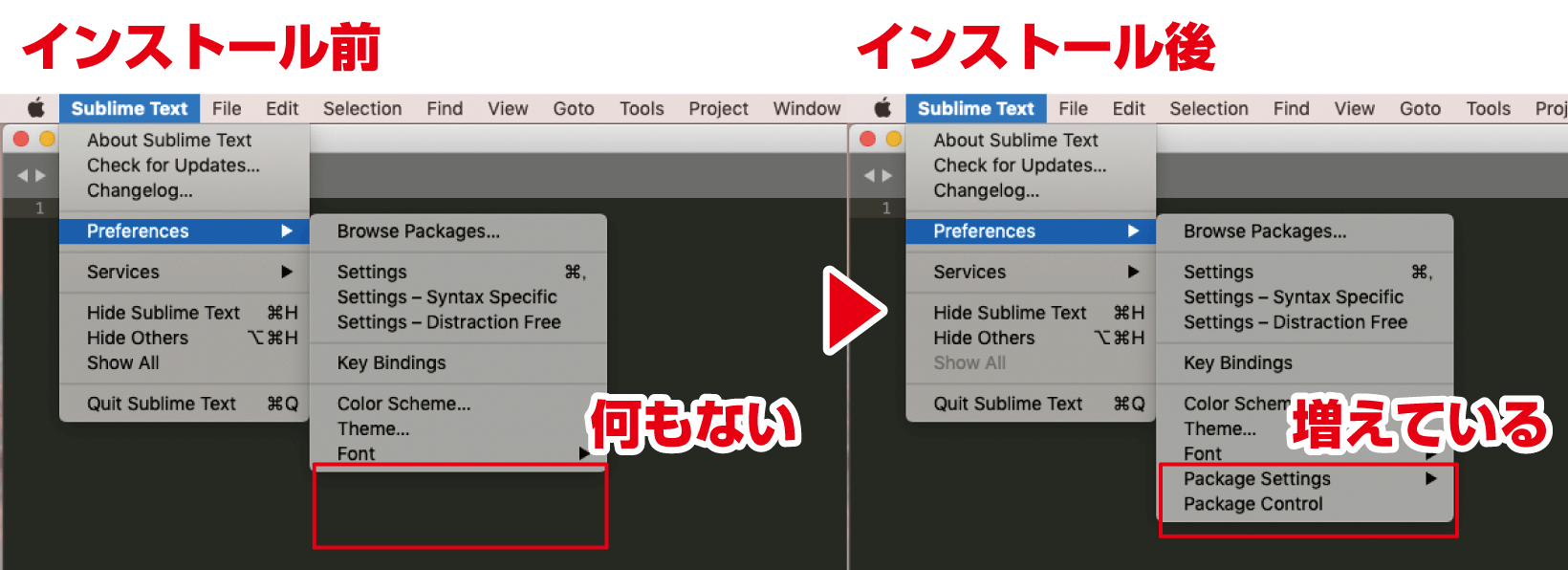The height and width of the screenshot is (570, 1568).
Task: Select Key Bindings in the left submenu
Action: (391, 362)
